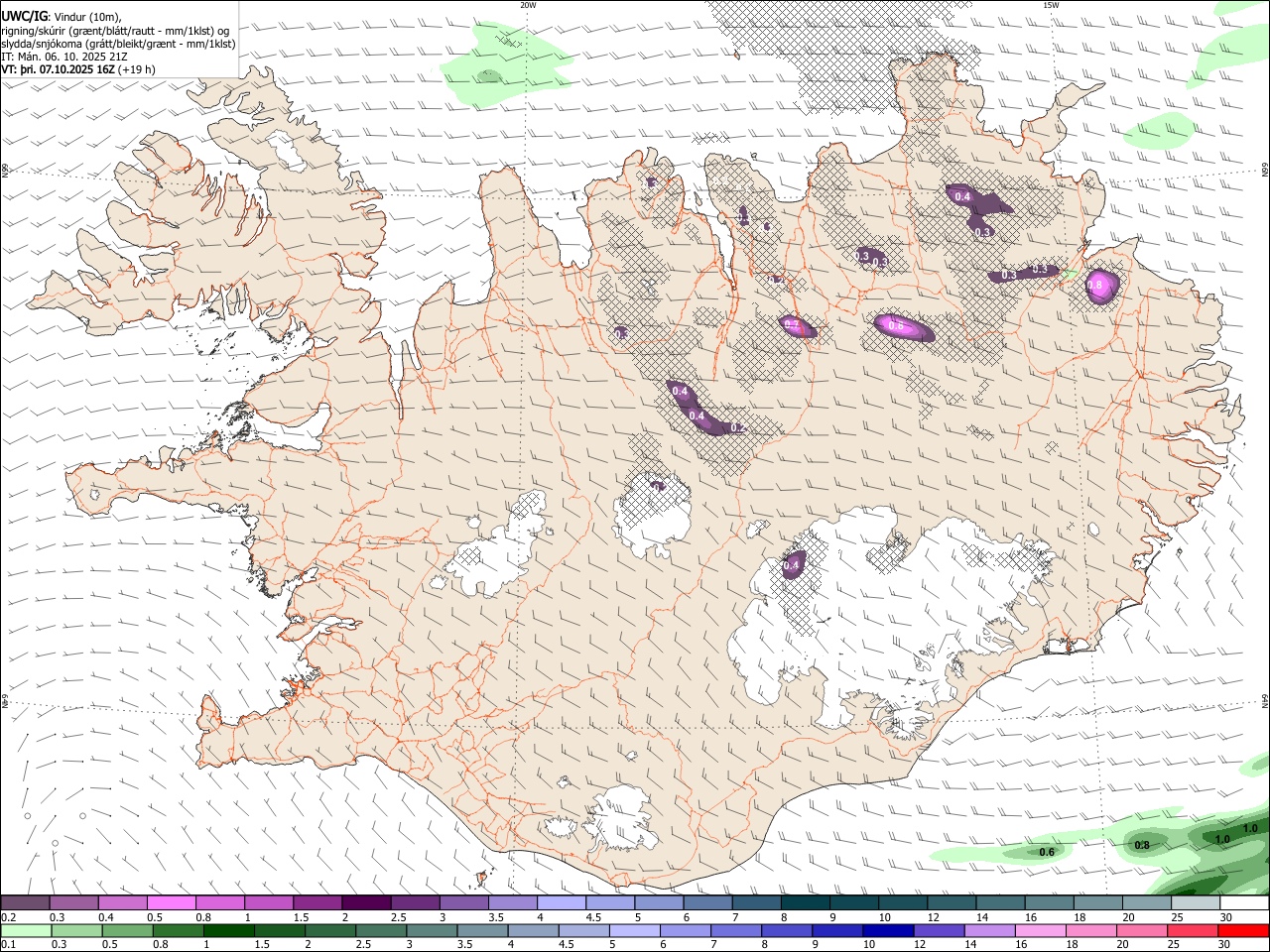Pick upper legend white swatch right of 30
Image resolution: width=1270 pixels, height=952 pixels.
[1244, 903]
